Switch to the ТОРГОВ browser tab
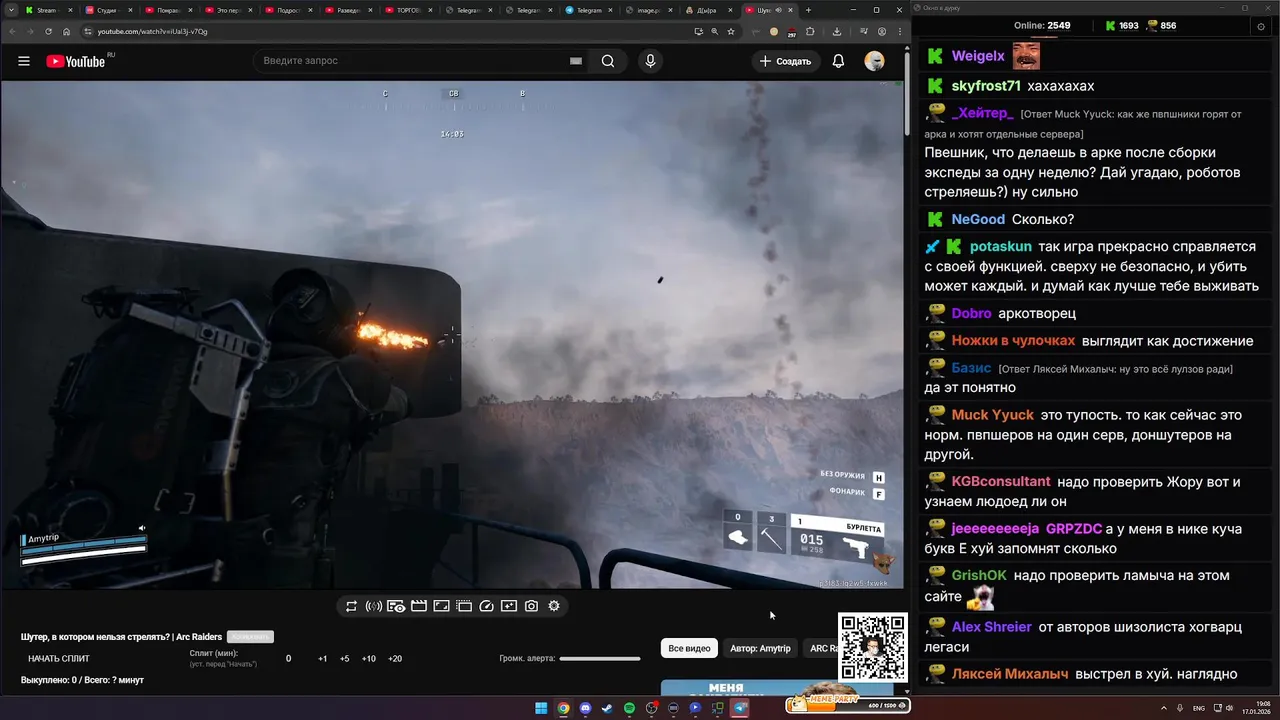The width and height of the screenshot is (1280, 720). coord(408,10)
